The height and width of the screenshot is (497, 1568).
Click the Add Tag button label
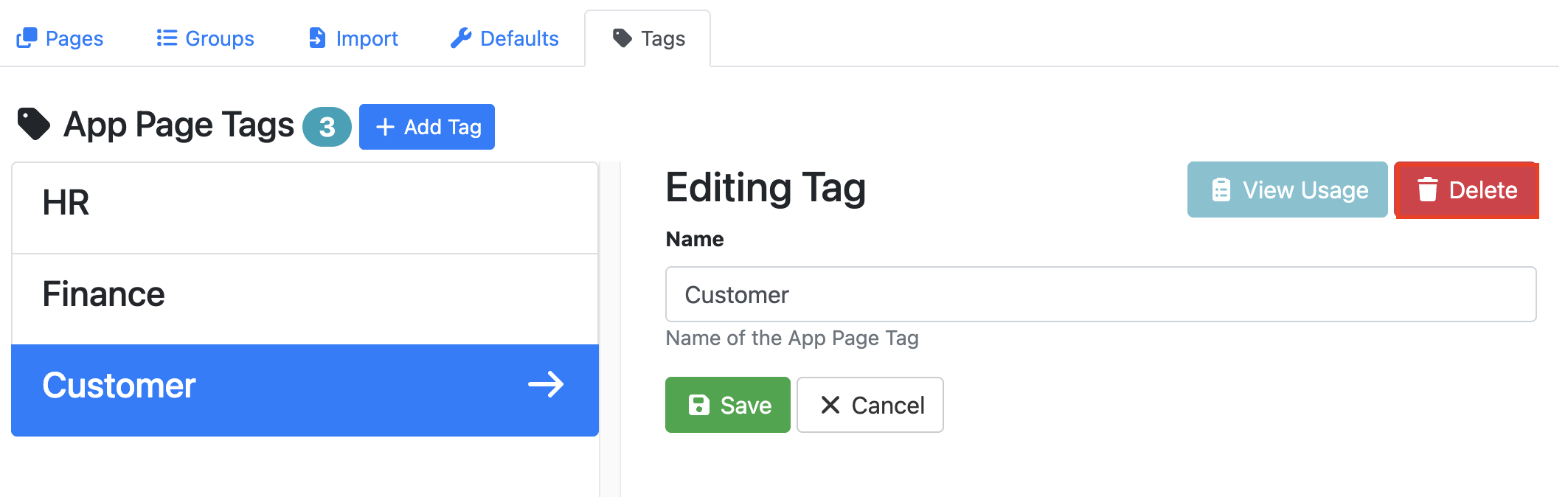tap(443, 127)
